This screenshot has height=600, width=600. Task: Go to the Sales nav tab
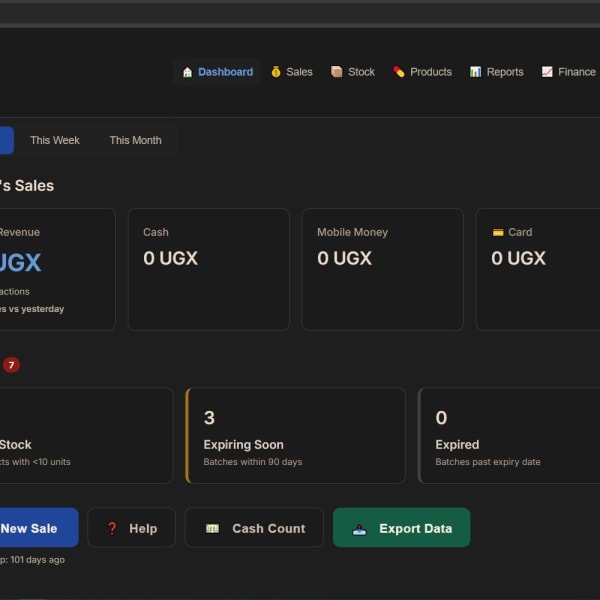[x=292, y=72]
